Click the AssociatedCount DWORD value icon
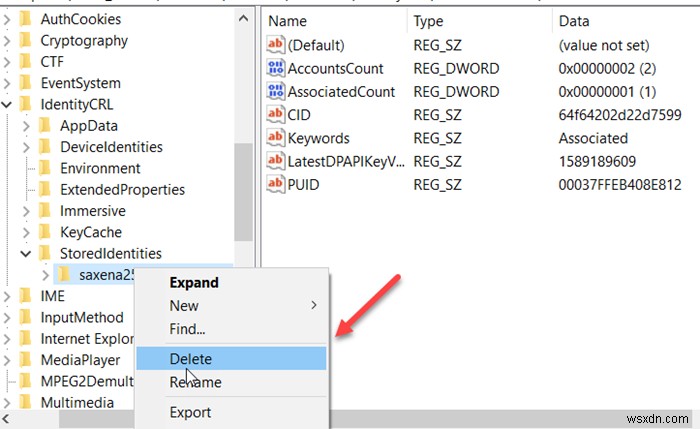 tap(275, 91)
